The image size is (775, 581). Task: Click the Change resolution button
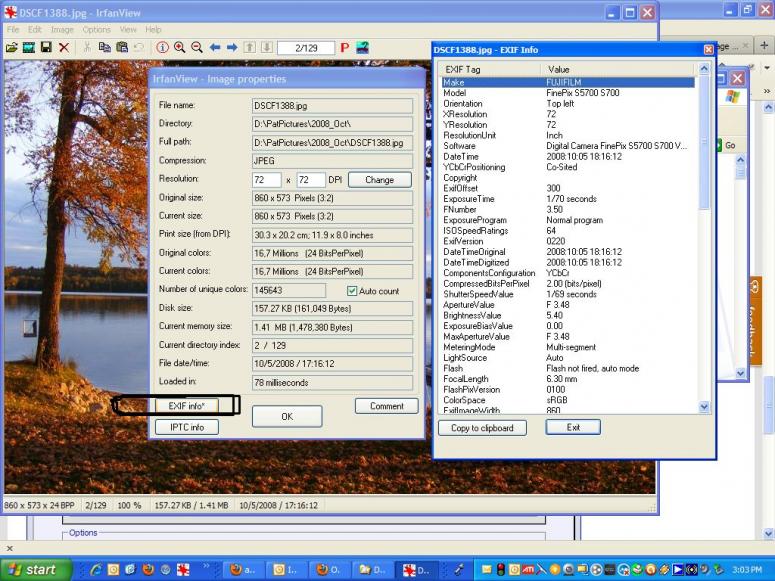coord(379,180)
